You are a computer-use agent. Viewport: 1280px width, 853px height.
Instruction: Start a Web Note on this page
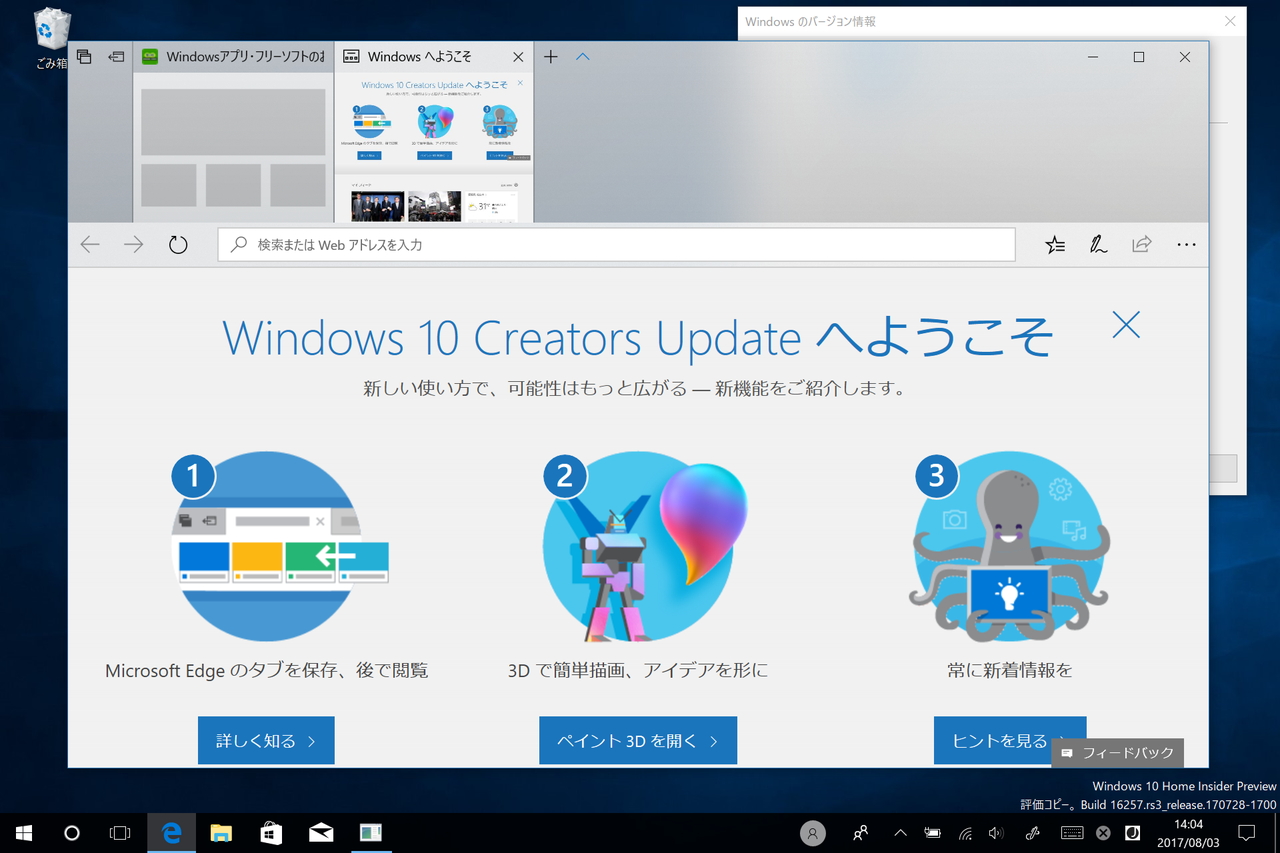[1098, 244]
